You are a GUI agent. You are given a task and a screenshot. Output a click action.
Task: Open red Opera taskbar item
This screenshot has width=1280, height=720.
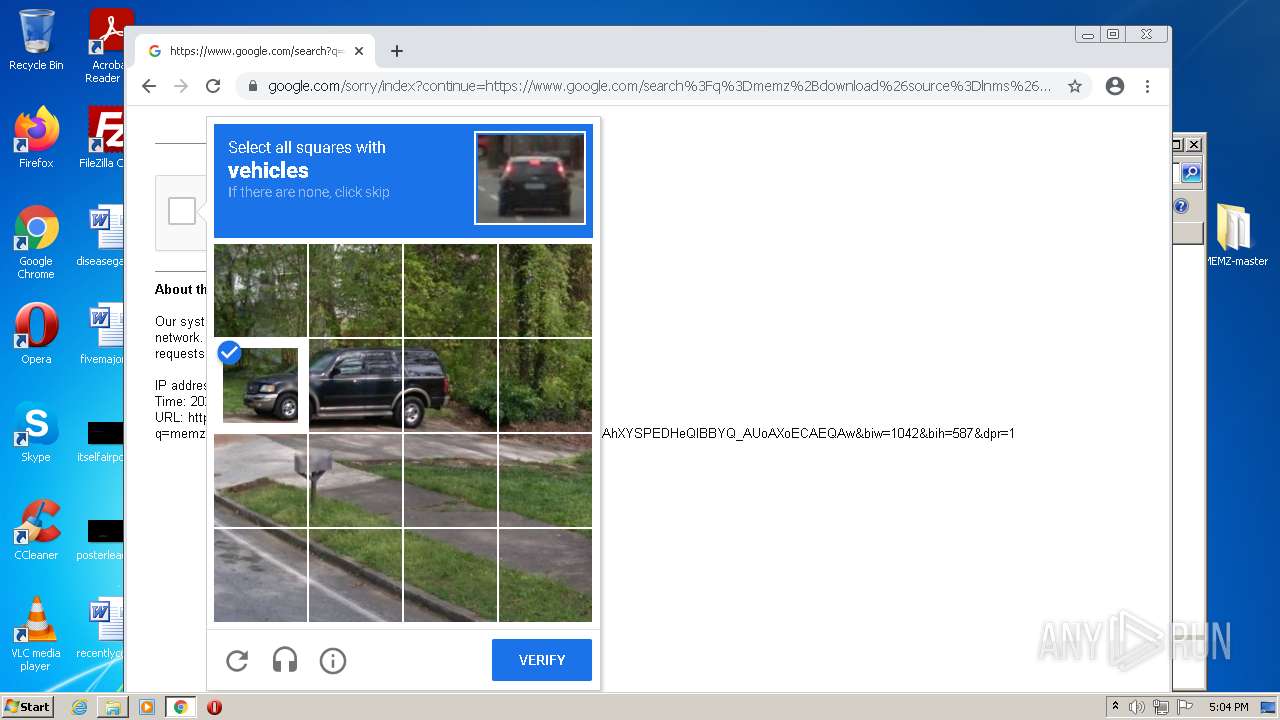(214, 707)
